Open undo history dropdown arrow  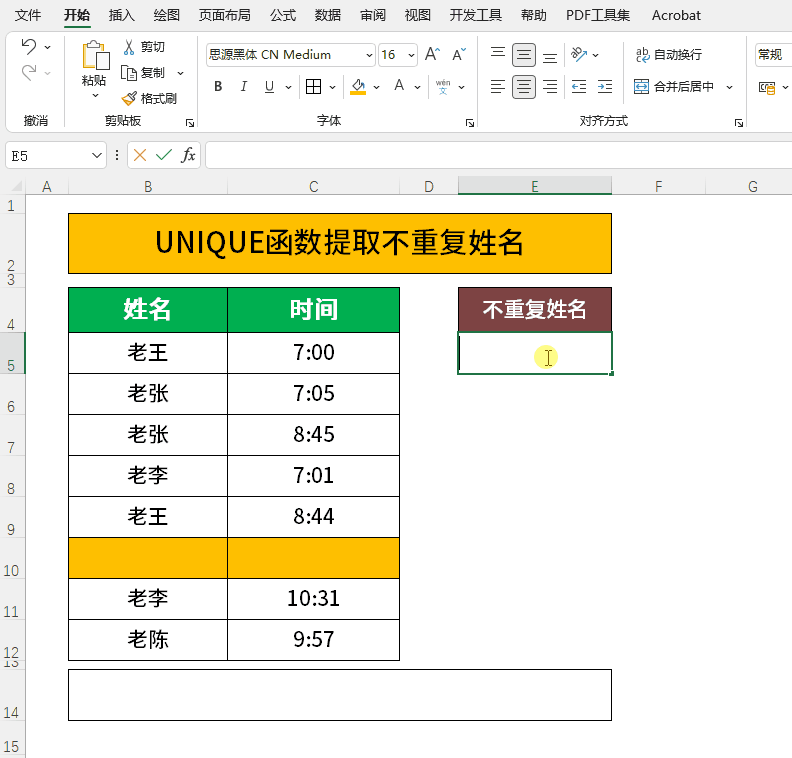point(47,47)
